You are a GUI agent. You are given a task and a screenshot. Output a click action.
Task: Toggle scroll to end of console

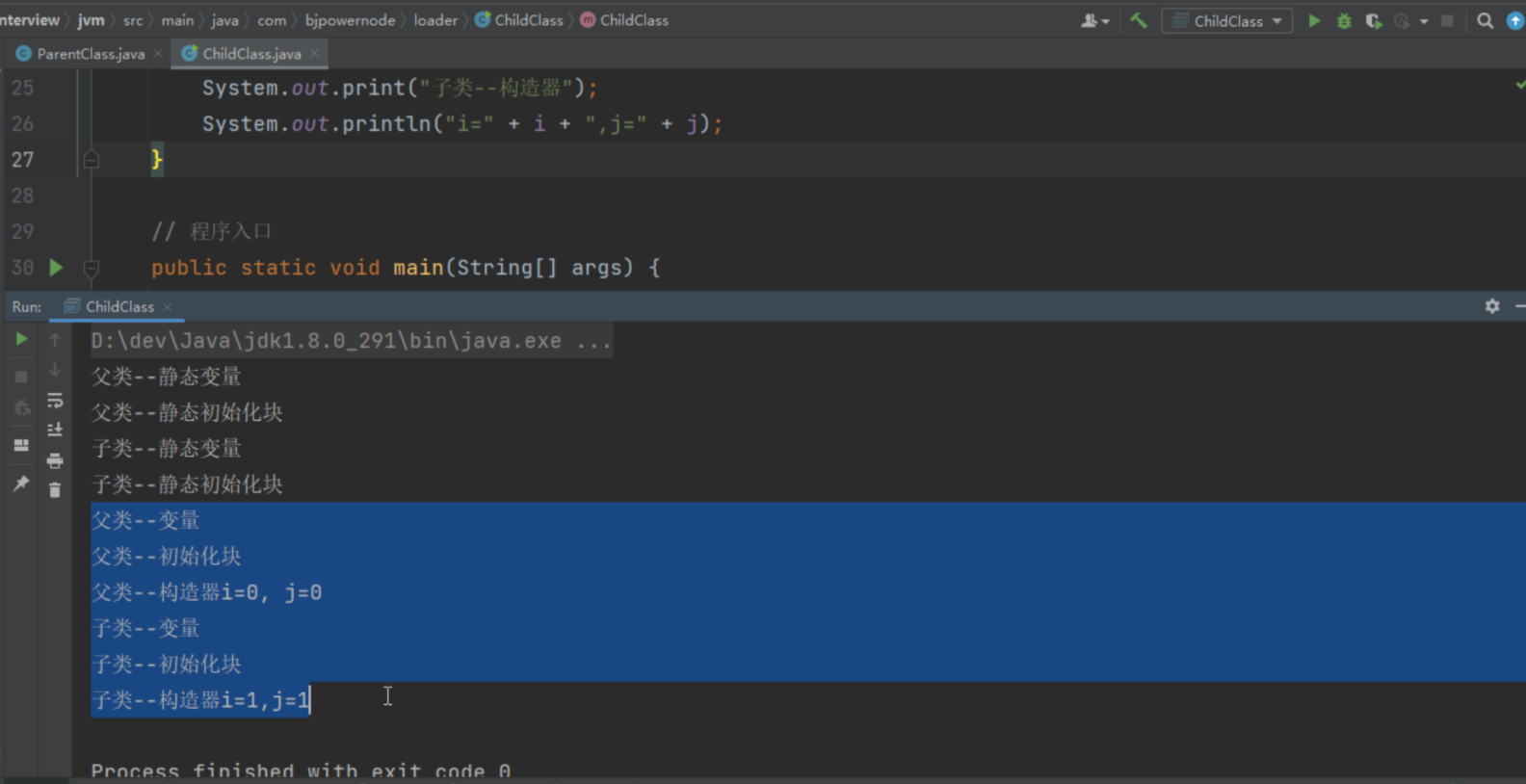[x=55, y=430]
